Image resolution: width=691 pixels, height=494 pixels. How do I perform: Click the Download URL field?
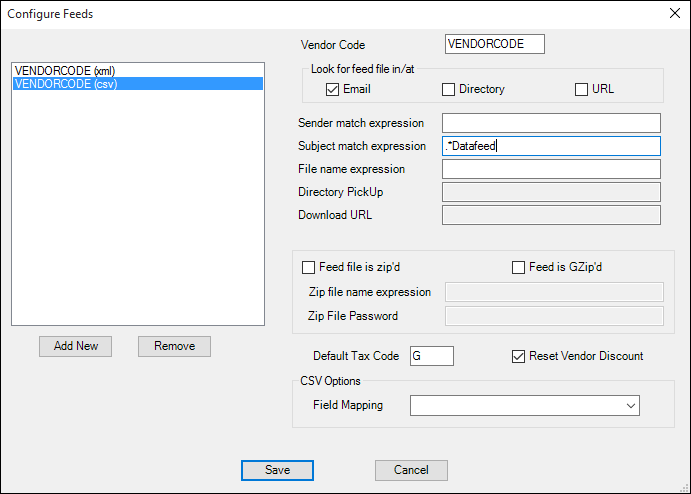[x=551, y=215]
